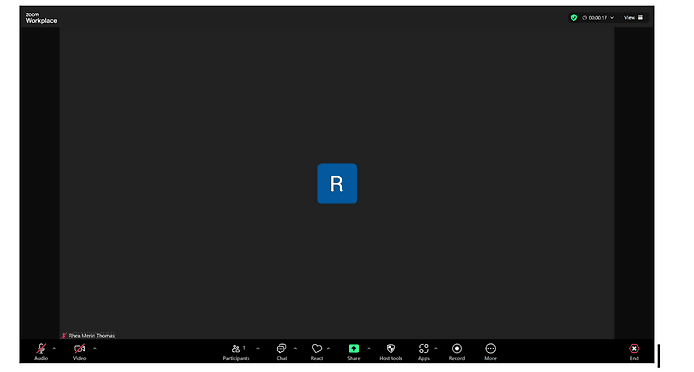This screenshot has width=694, height=372.
Task: Click the green Share screen button
Action: (x=354, y=352)
